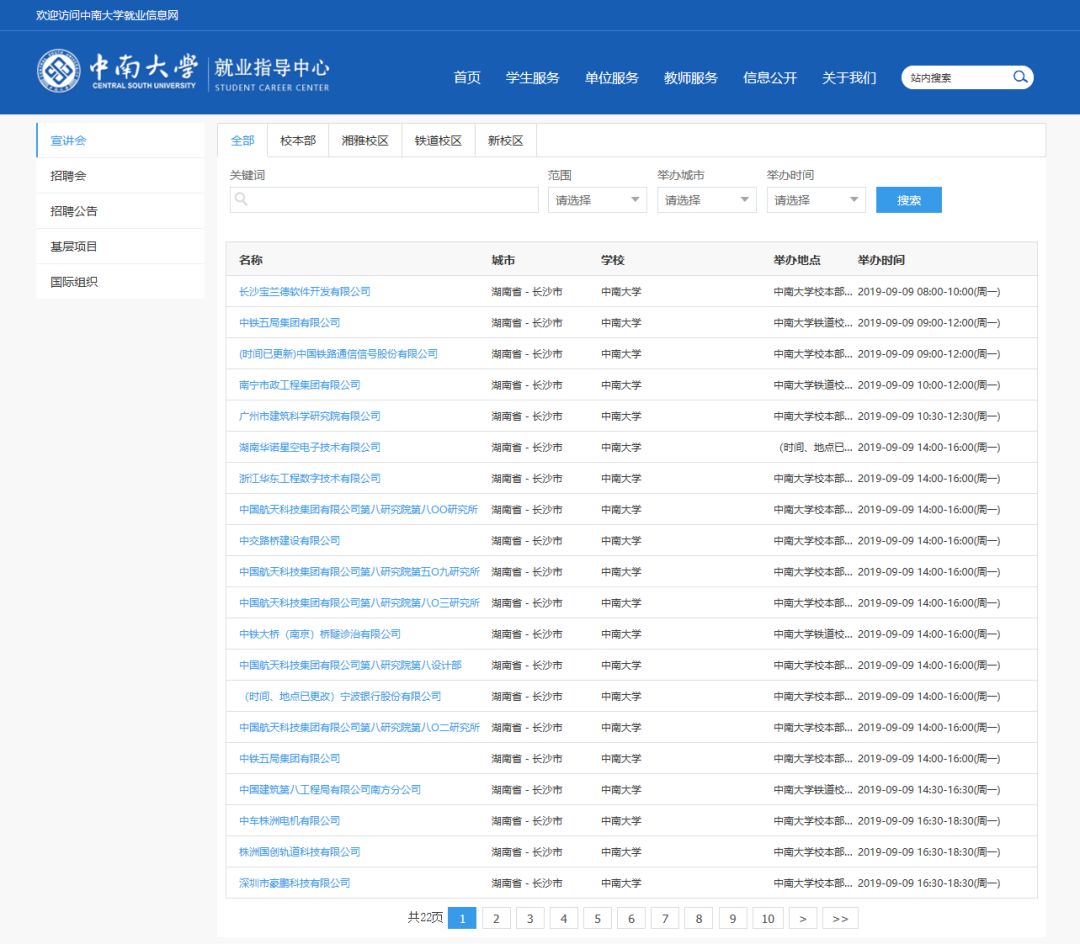1080x944 pixels.
Task: Open 第八研究院第八O三研究所 link
Action: [x=359, y=602]
